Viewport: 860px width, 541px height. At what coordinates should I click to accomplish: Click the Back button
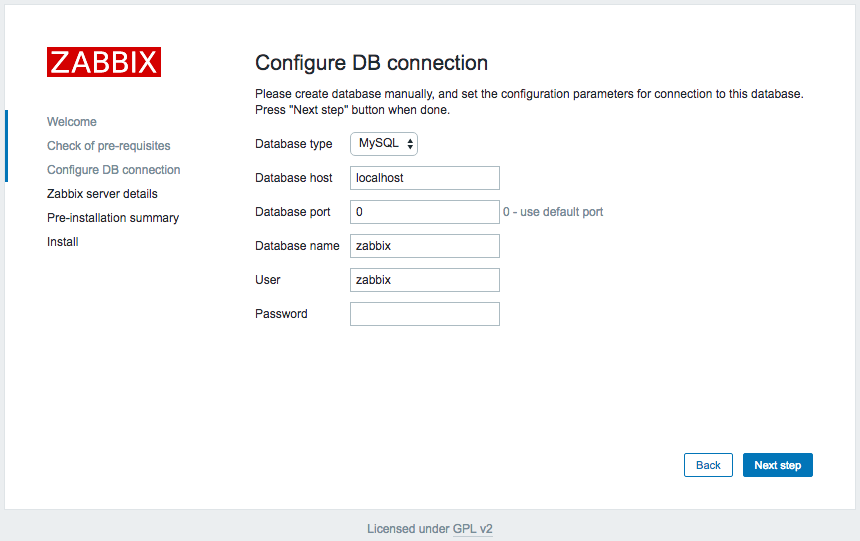coord(708,465)
